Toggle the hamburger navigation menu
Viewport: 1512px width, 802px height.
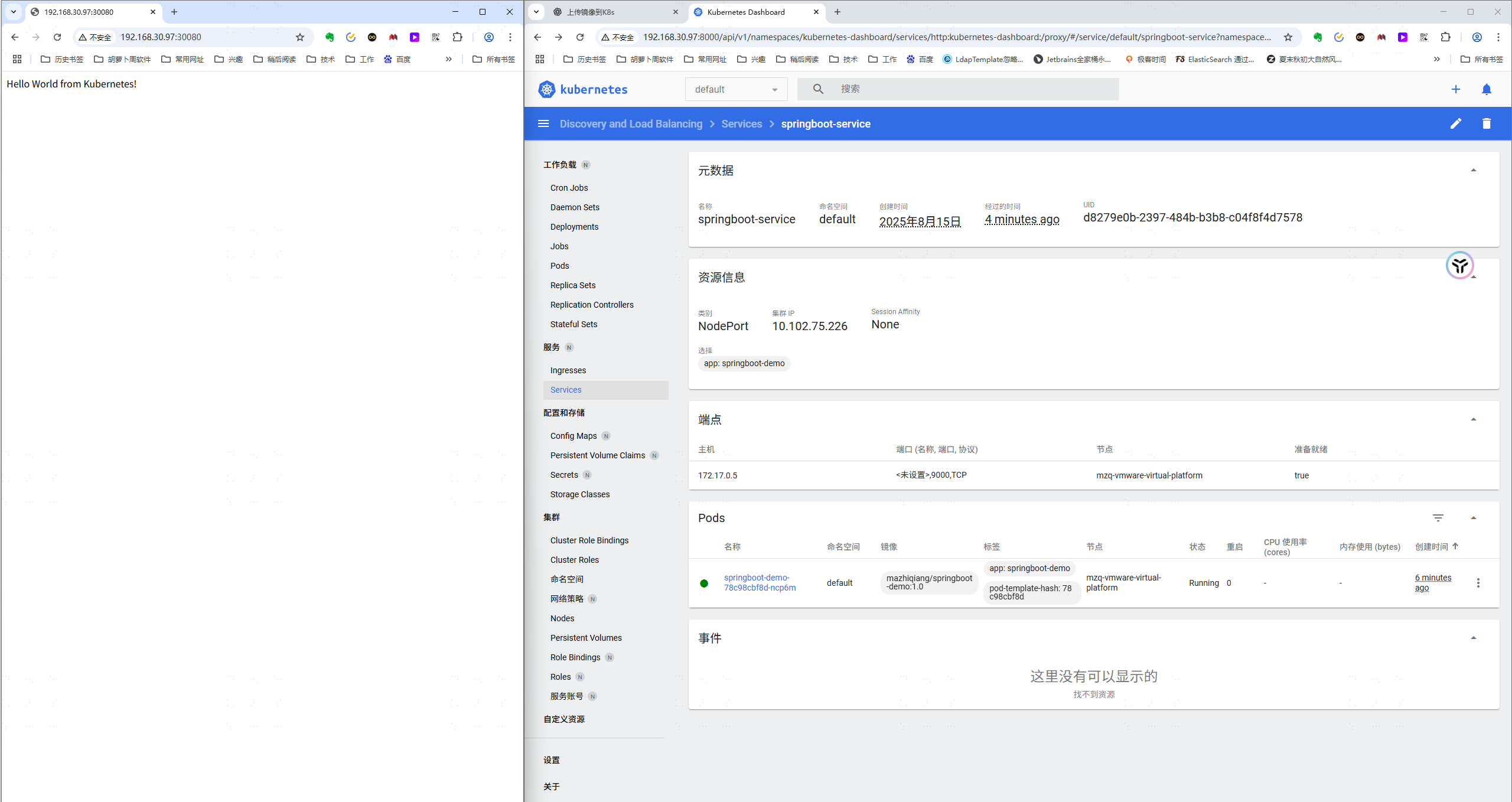(543, 123)
